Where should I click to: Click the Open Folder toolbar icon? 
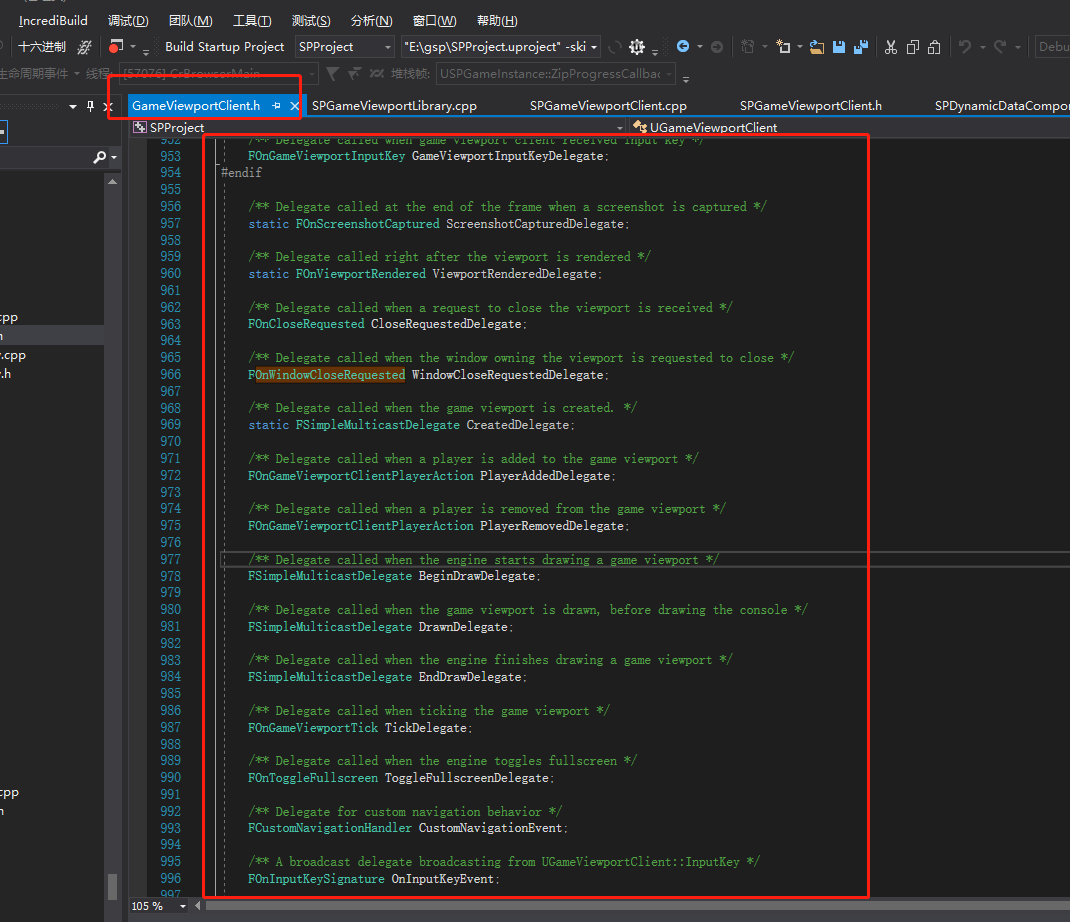point(818,47)
